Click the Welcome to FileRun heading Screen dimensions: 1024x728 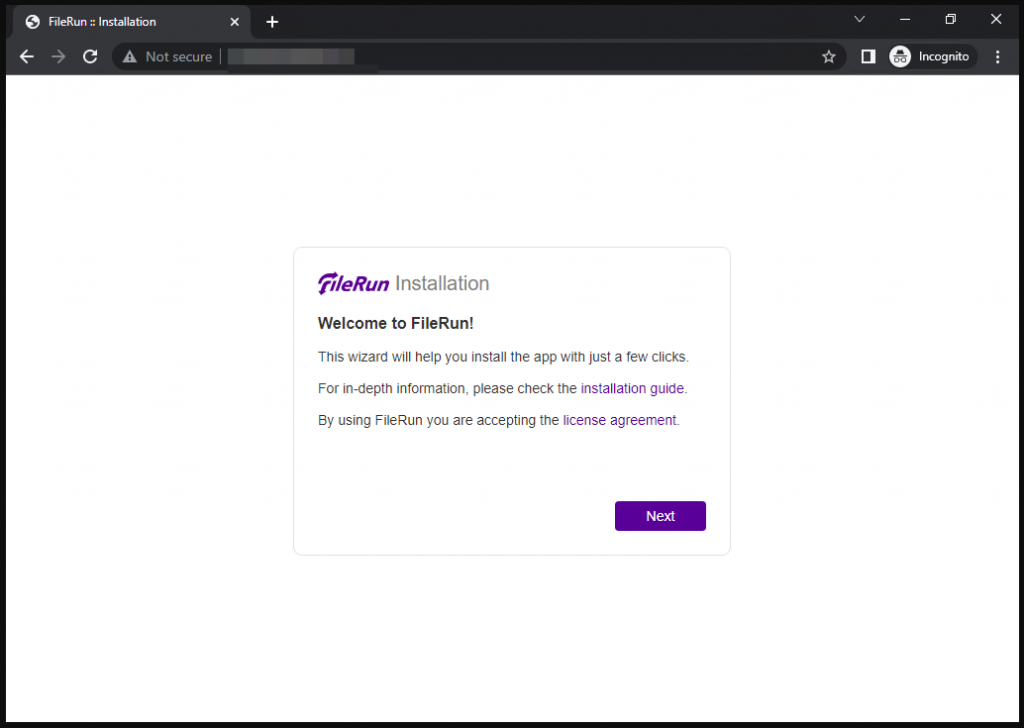pos(396,323)
